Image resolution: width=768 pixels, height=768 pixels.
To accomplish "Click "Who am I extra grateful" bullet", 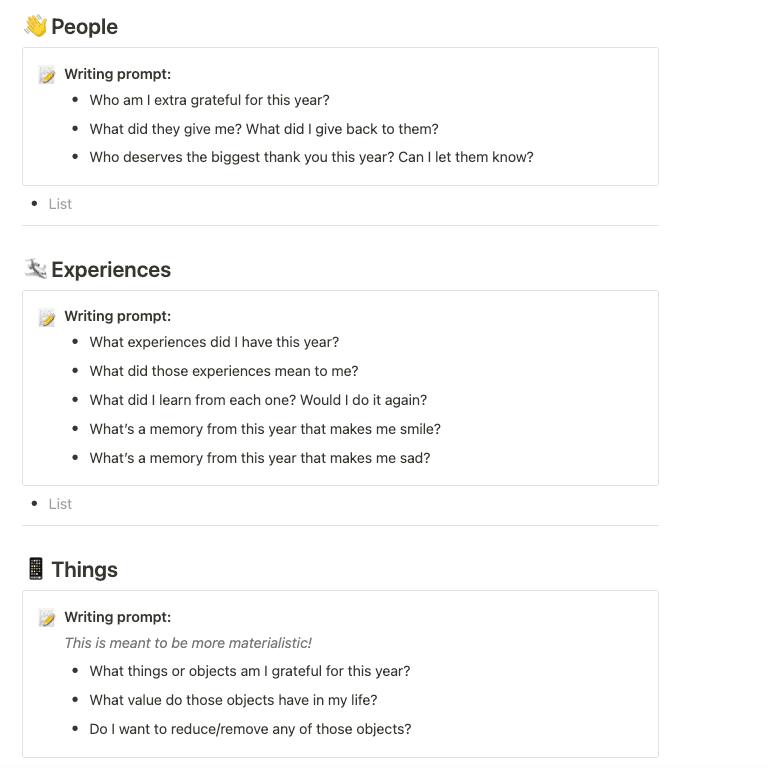I will [209, 100].
